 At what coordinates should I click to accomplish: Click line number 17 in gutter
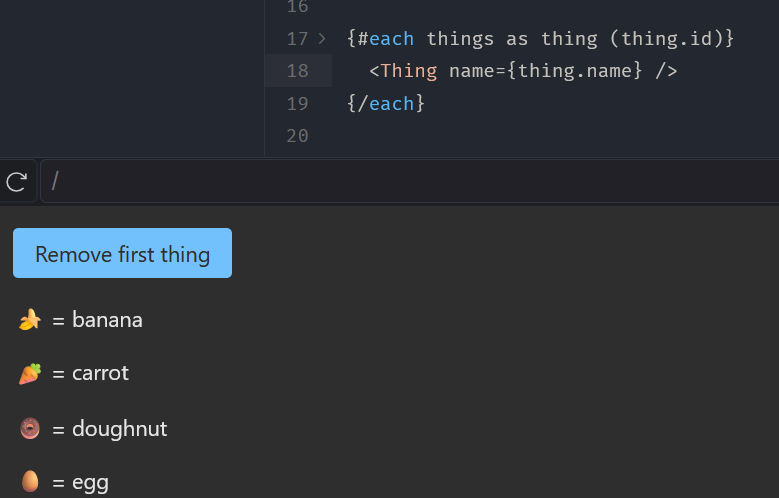[297, 39]
